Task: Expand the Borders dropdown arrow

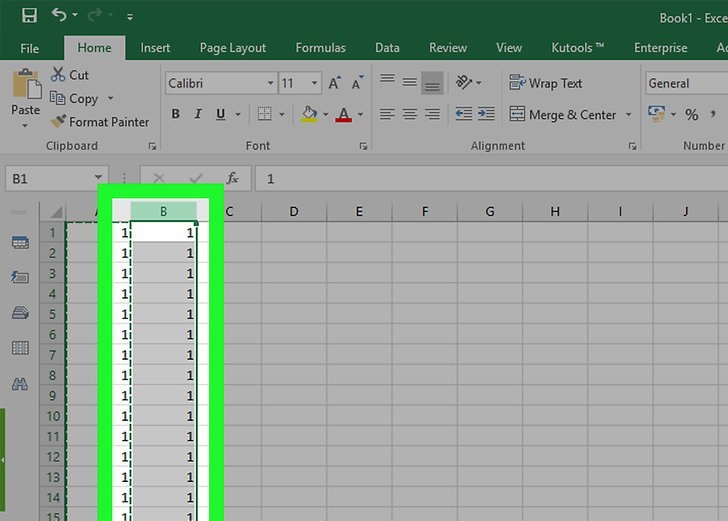Action: [x=281, y=114]
